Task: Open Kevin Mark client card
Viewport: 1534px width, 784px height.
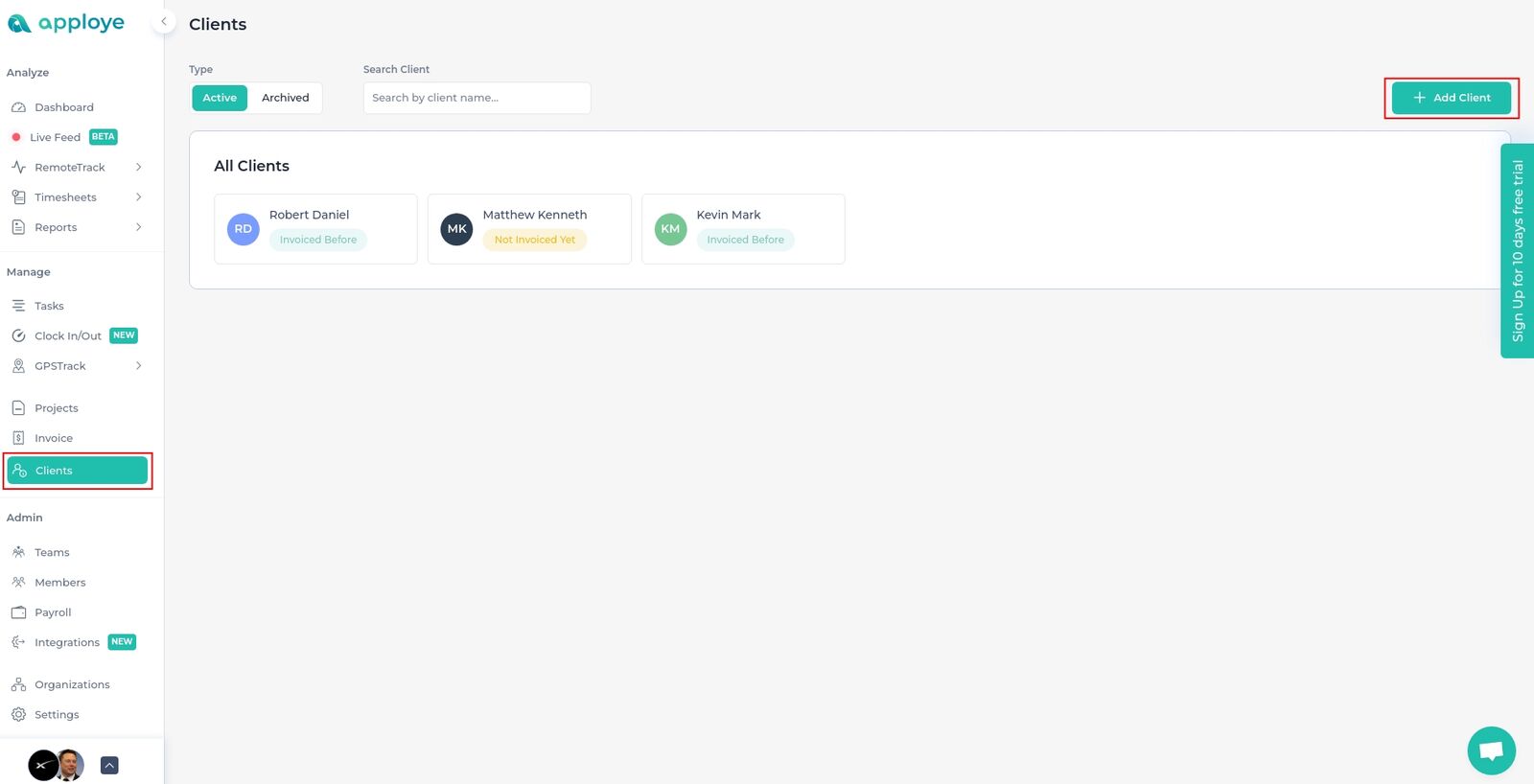Action: pos(743,229)
